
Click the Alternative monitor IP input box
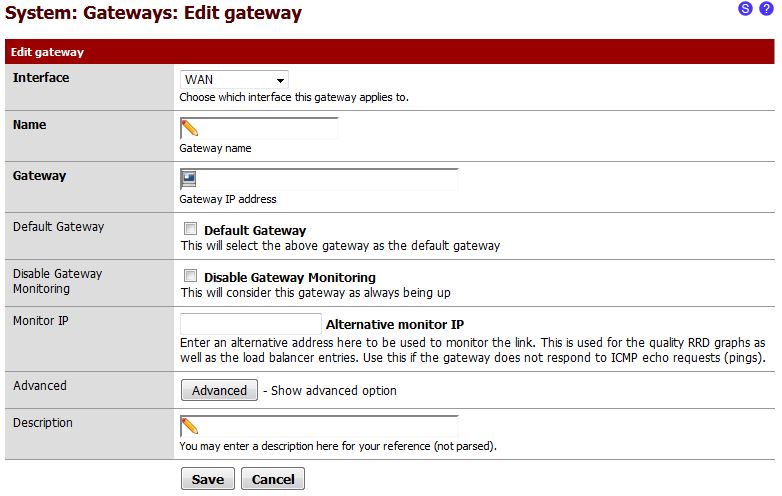point(250,324)
